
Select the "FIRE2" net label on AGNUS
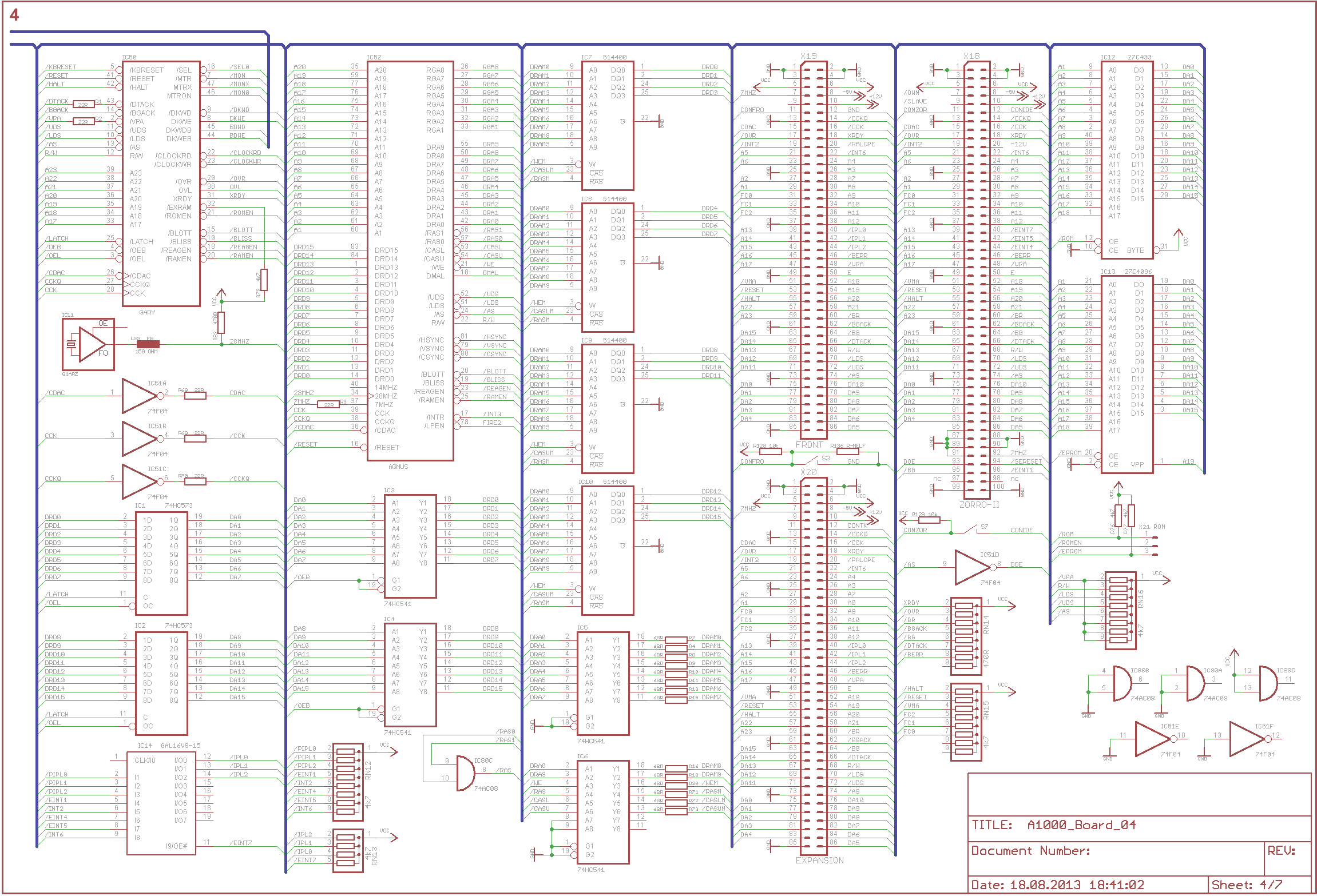pyautogui.click(x=491, y=423)
